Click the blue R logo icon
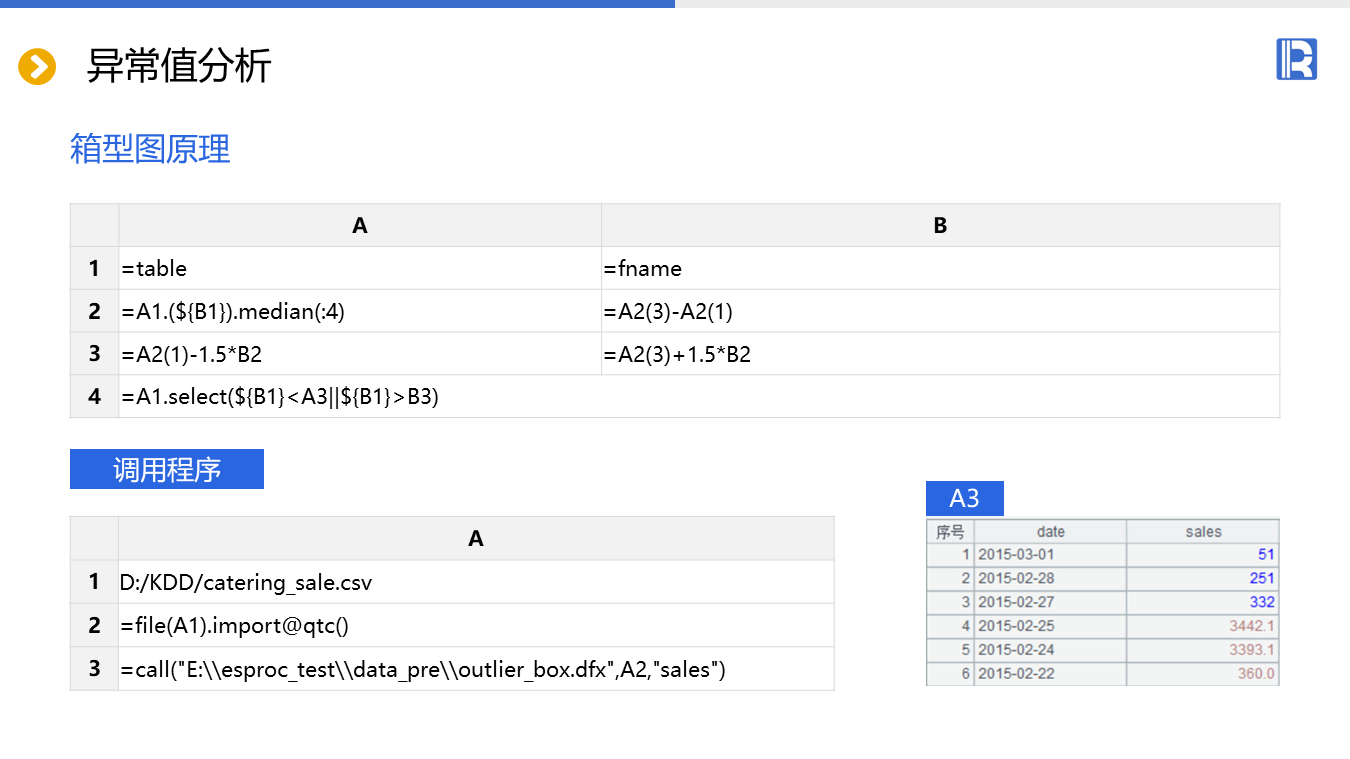The image size is (1350, 759). pos(1296,59)
